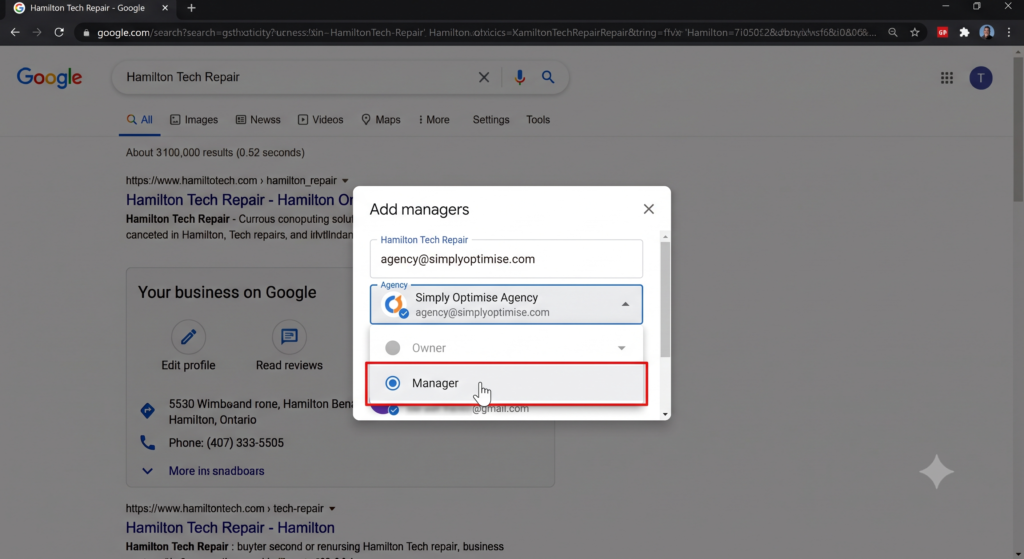This screenshot has height=559, width=1024.
Task: Expand the More section chevron in business panel
Action: tap(148, 471)
